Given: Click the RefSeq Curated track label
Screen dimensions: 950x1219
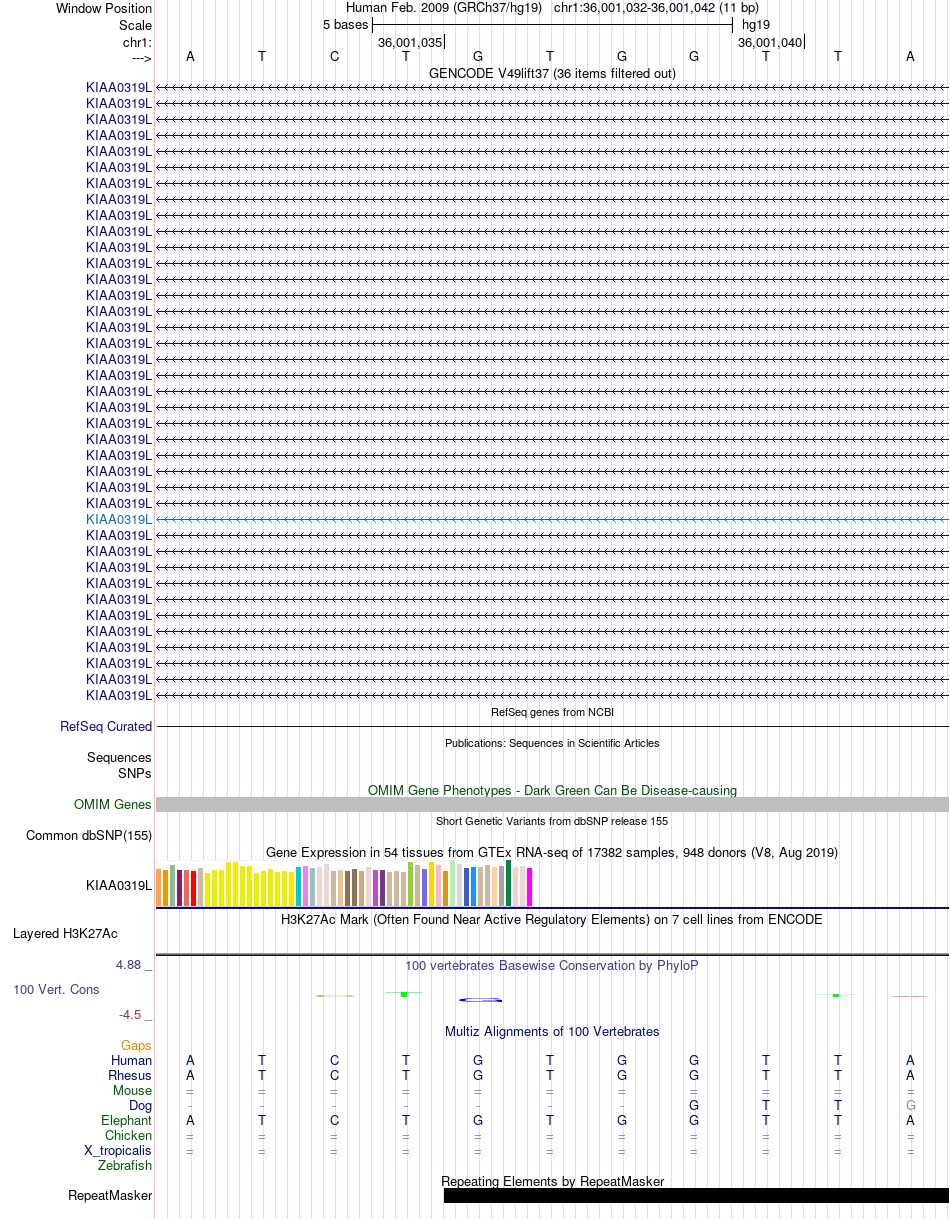Looking at the screenshot, I should pyautogui.click(x=106, y=727).
